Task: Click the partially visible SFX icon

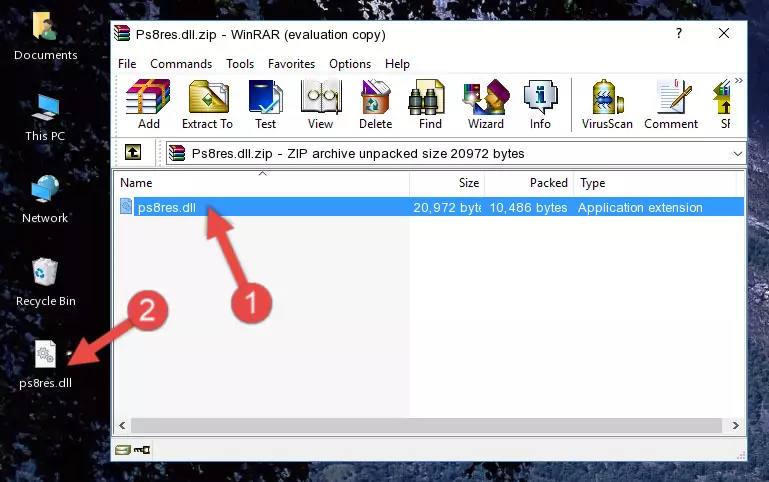Action: (x=723, y=104)
